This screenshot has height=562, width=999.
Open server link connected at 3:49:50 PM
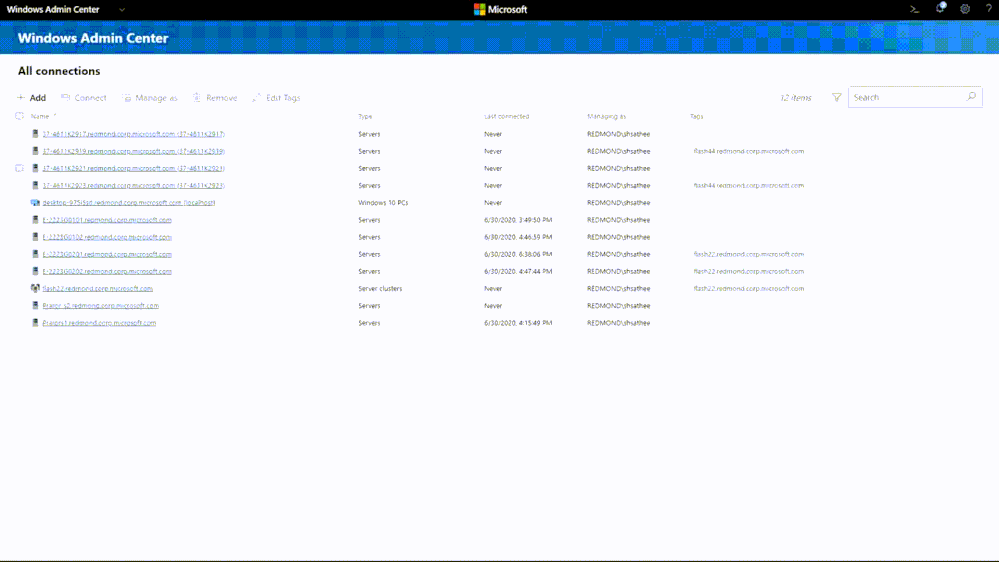click(107, 220)
